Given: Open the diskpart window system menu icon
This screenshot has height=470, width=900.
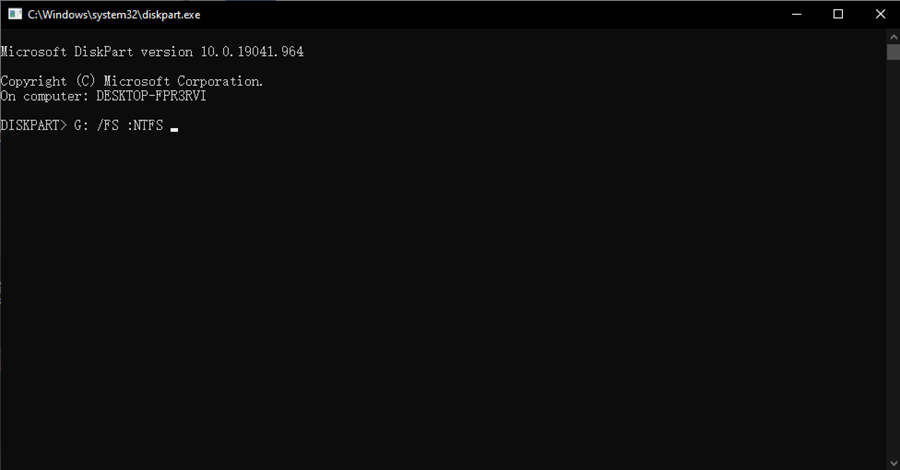Looking at the screenshot, I should tap(15, 14).
